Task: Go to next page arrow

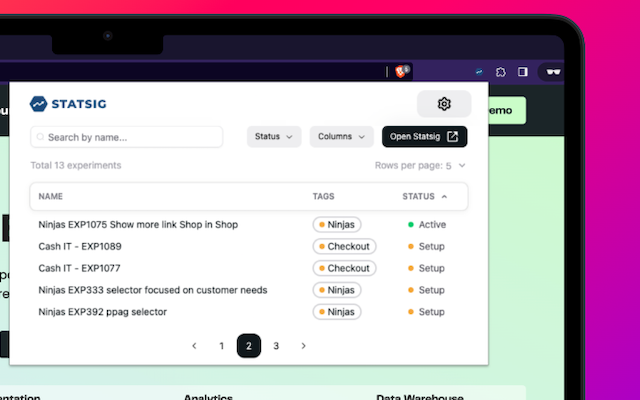Action: tap(303, 346)
